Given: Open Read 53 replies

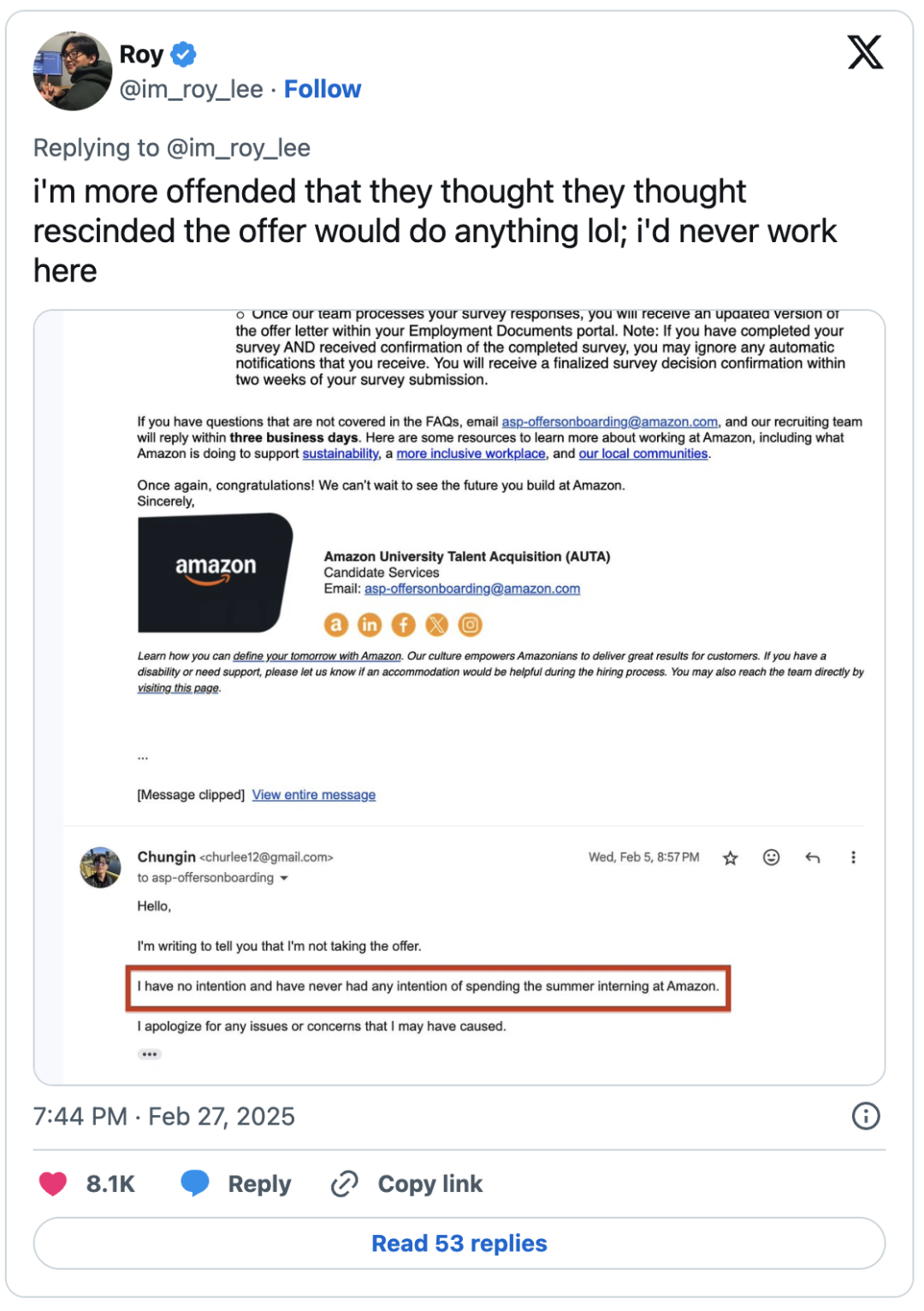Looking at the screenshot, I should (x=459, y=1243).
